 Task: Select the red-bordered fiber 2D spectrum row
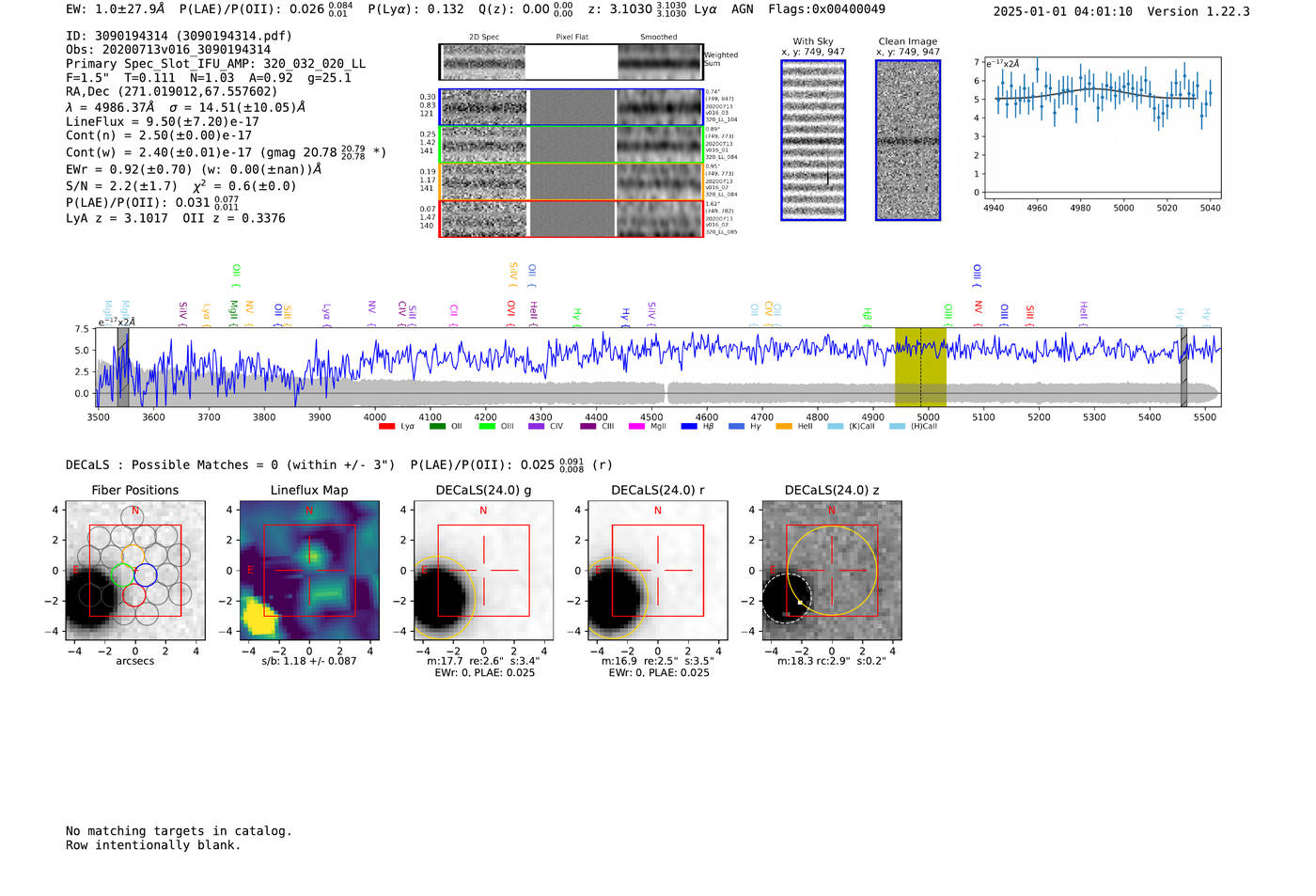pyautogui.click(x=571, y=218)
